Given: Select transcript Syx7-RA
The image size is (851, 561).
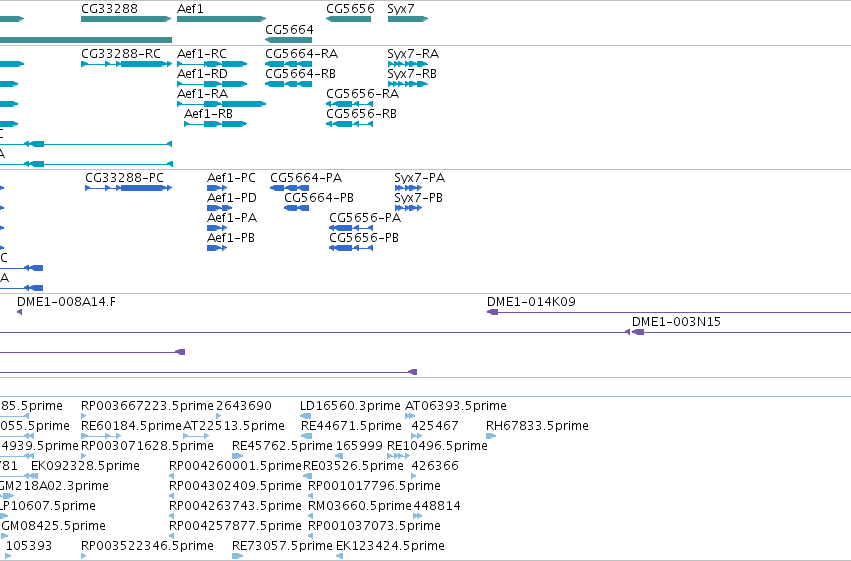Looking at the screenshot, I should pos(408,64).
